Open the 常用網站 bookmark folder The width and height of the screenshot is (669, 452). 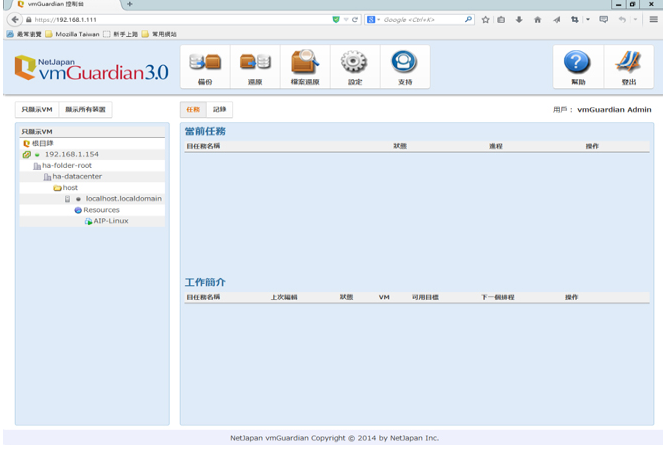(x=159, y=34)
